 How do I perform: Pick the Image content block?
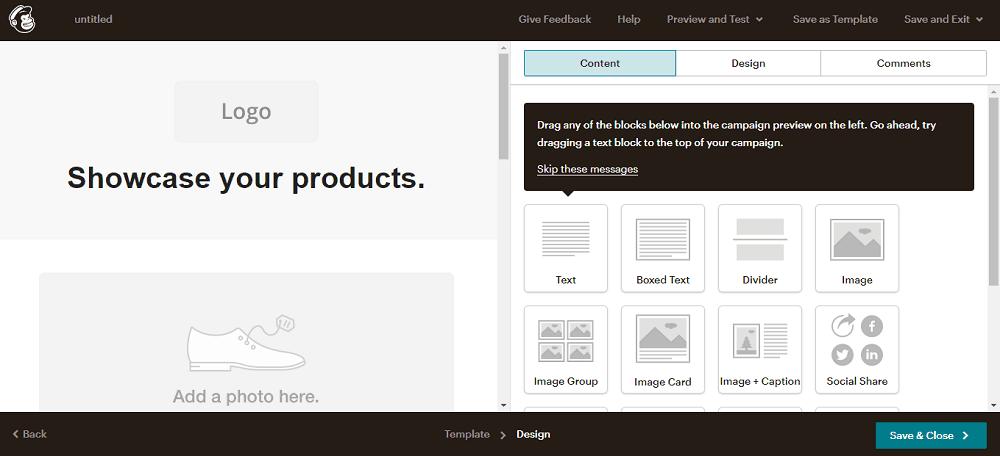[857, 248]
